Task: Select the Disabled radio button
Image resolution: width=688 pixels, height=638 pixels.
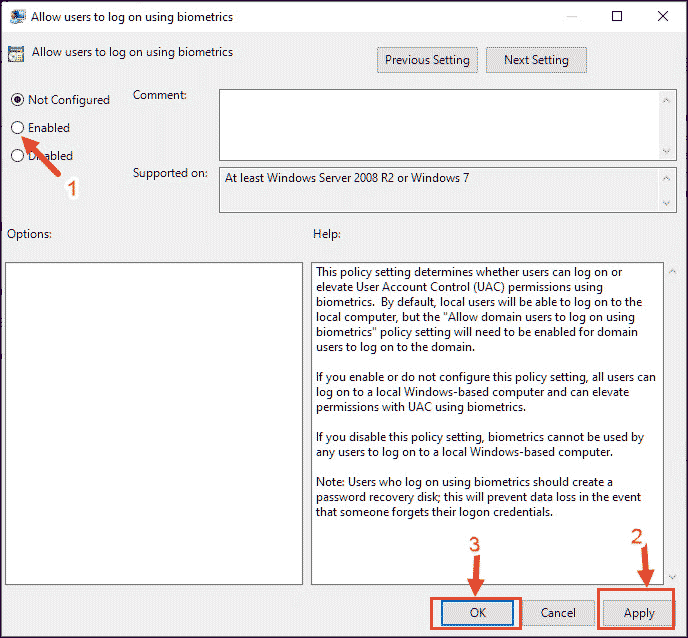Action: tap(17, 156)
